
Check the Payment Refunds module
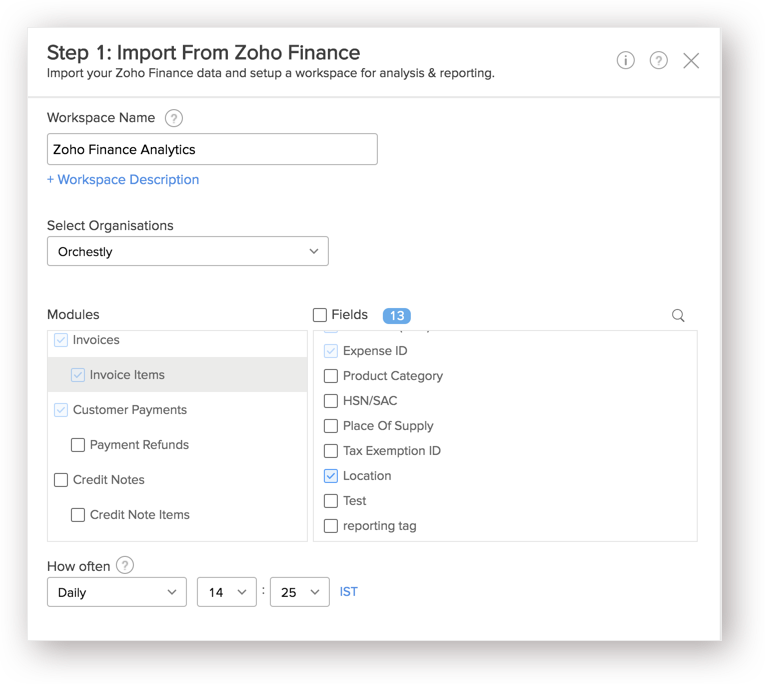pyautogui.click(x=78, y=445)
